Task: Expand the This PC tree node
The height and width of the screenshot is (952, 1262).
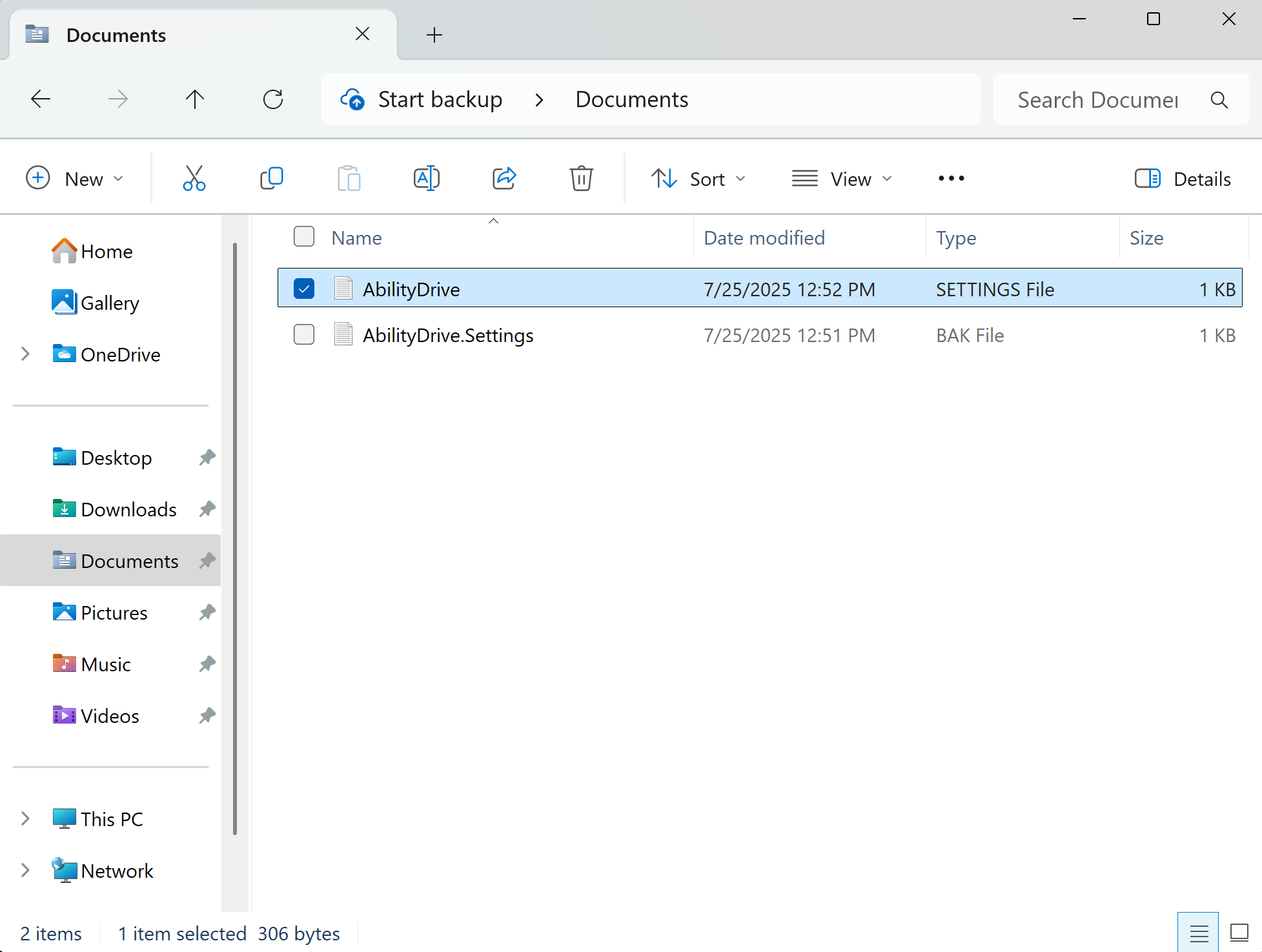Action: tap(26, 819)
